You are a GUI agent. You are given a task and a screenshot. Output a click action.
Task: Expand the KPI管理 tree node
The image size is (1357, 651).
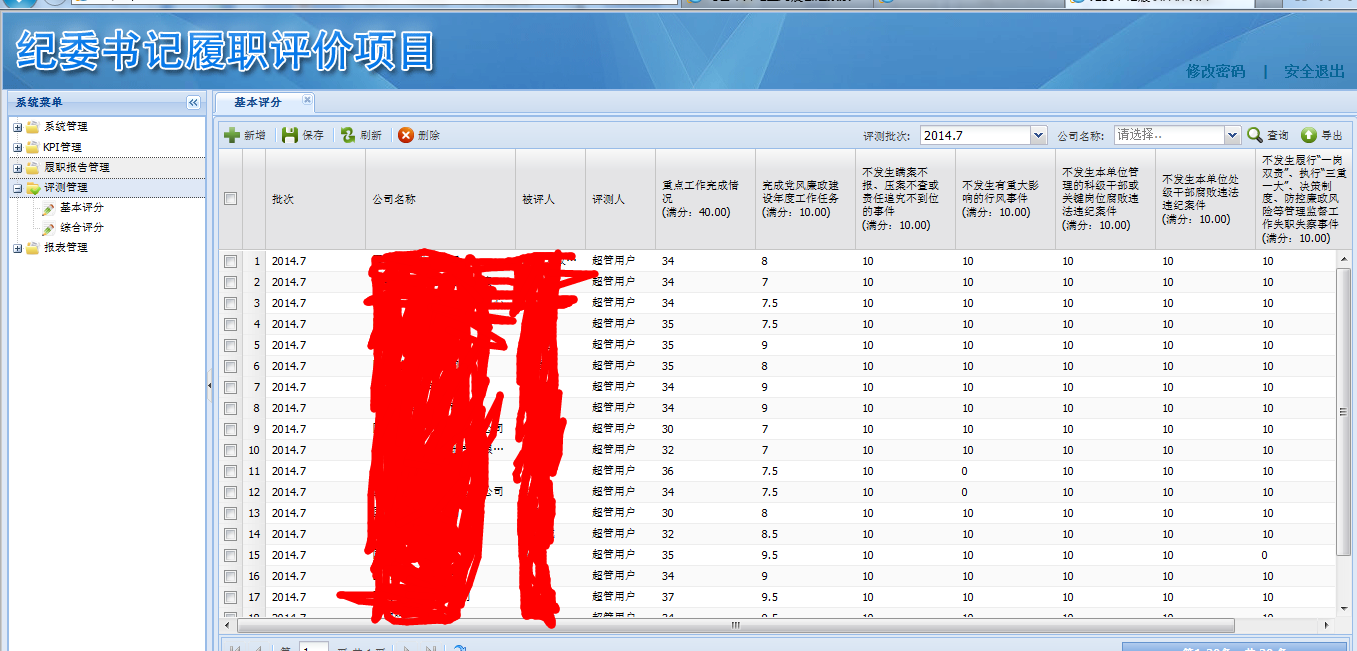[x=18, y=147]
